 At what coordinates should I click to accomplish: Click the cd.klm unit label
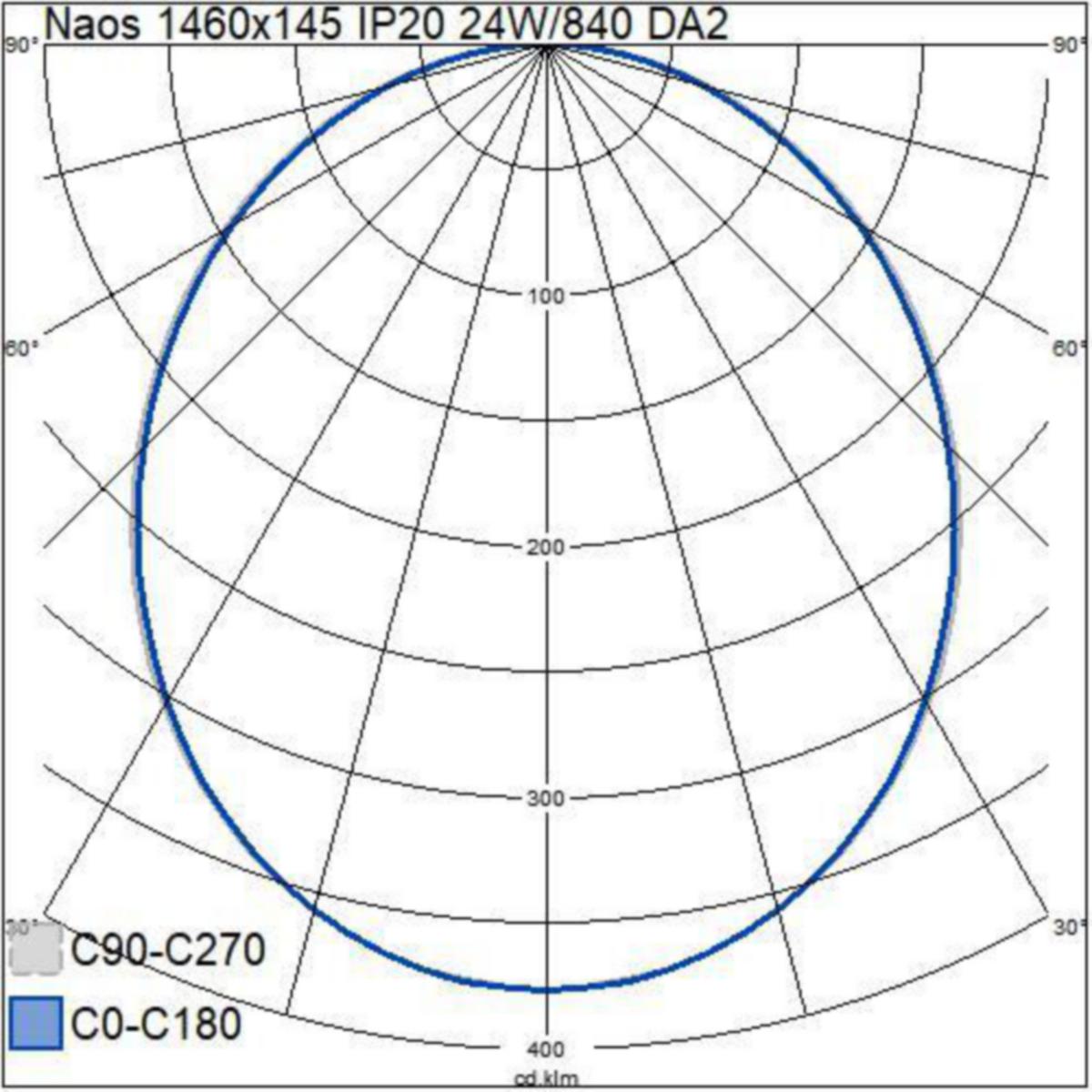coord(546,1080)
